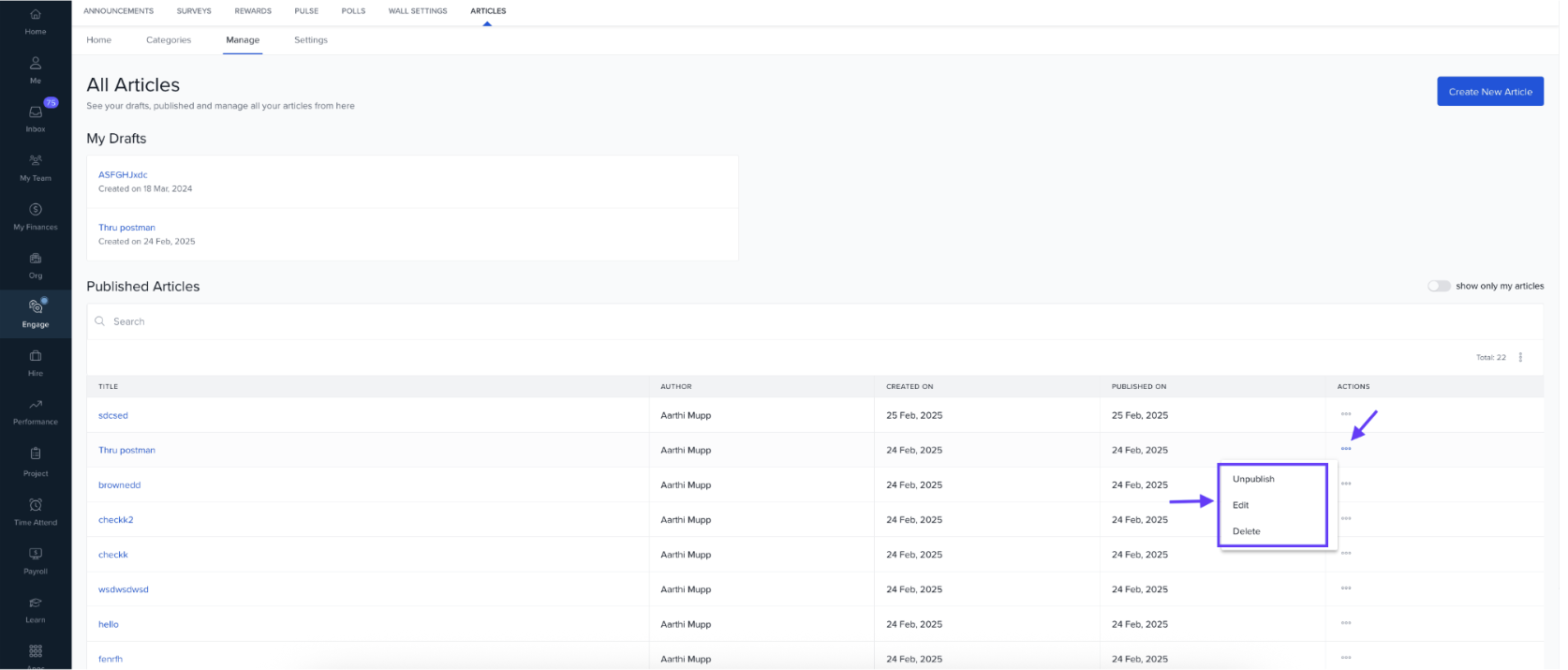Click the My Team sidebar icon
Screen dimensions: 1568x670
pos(36,161)
